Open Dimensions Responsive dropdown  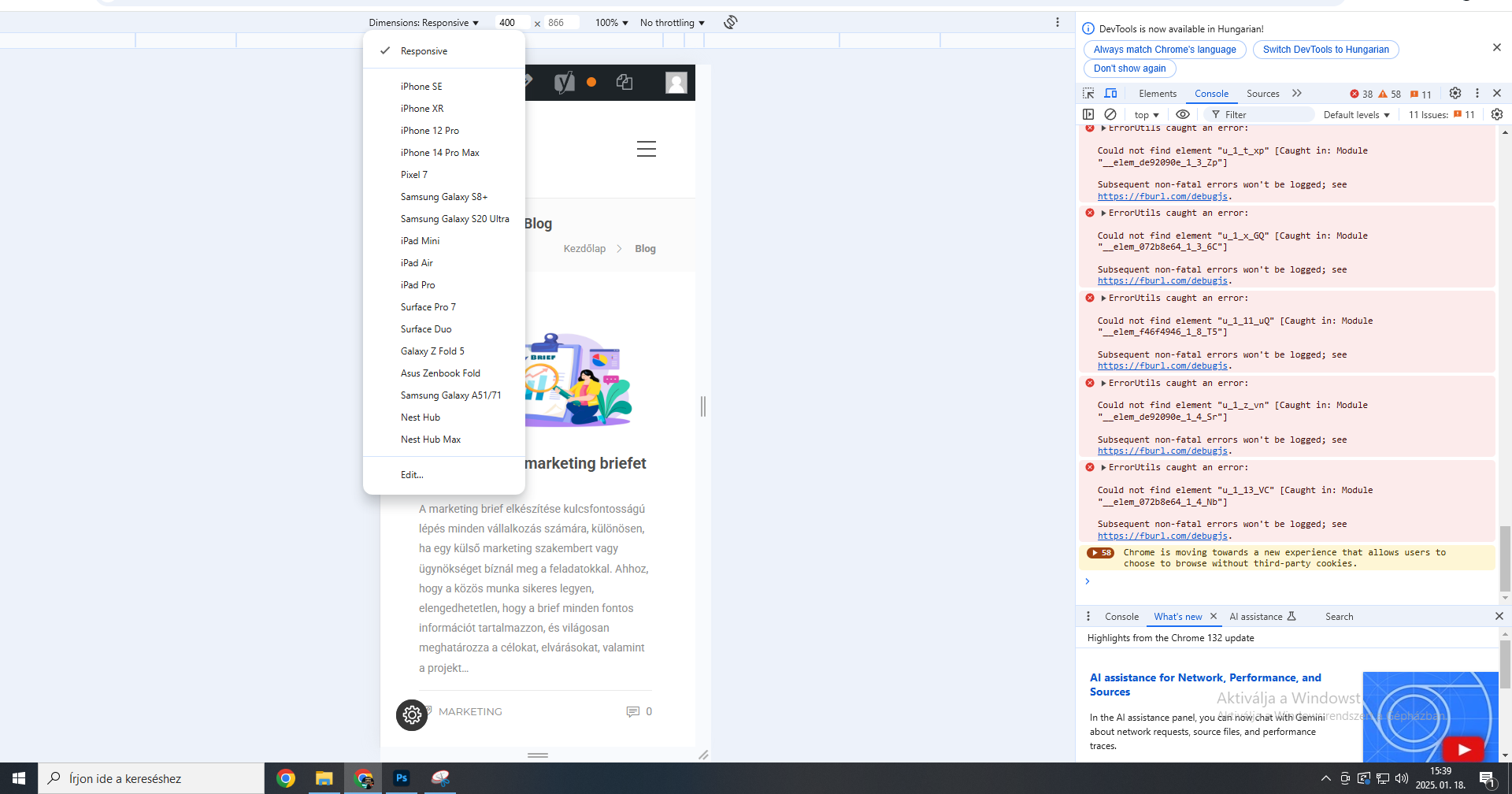[x=424, y=23]
